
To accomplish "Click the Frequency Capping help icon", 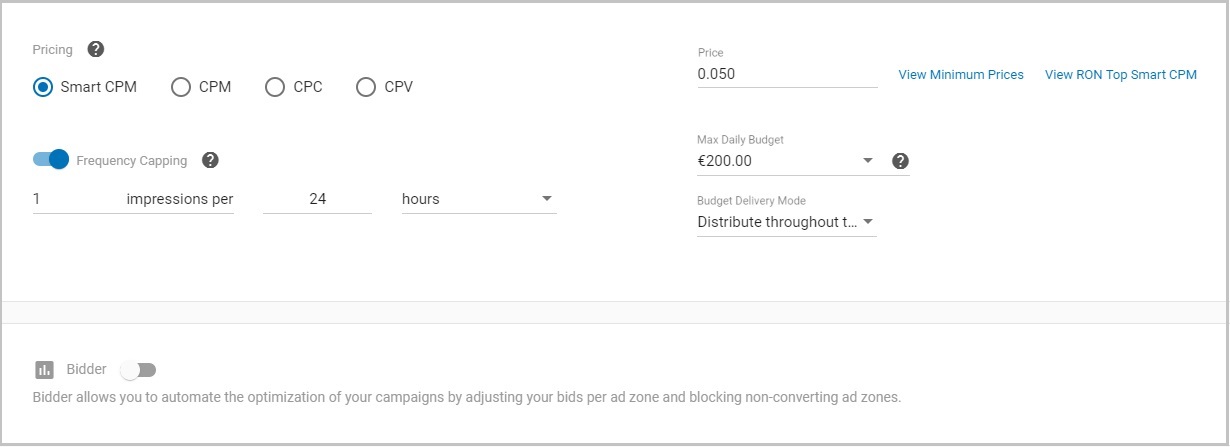I will pos(210,160).
